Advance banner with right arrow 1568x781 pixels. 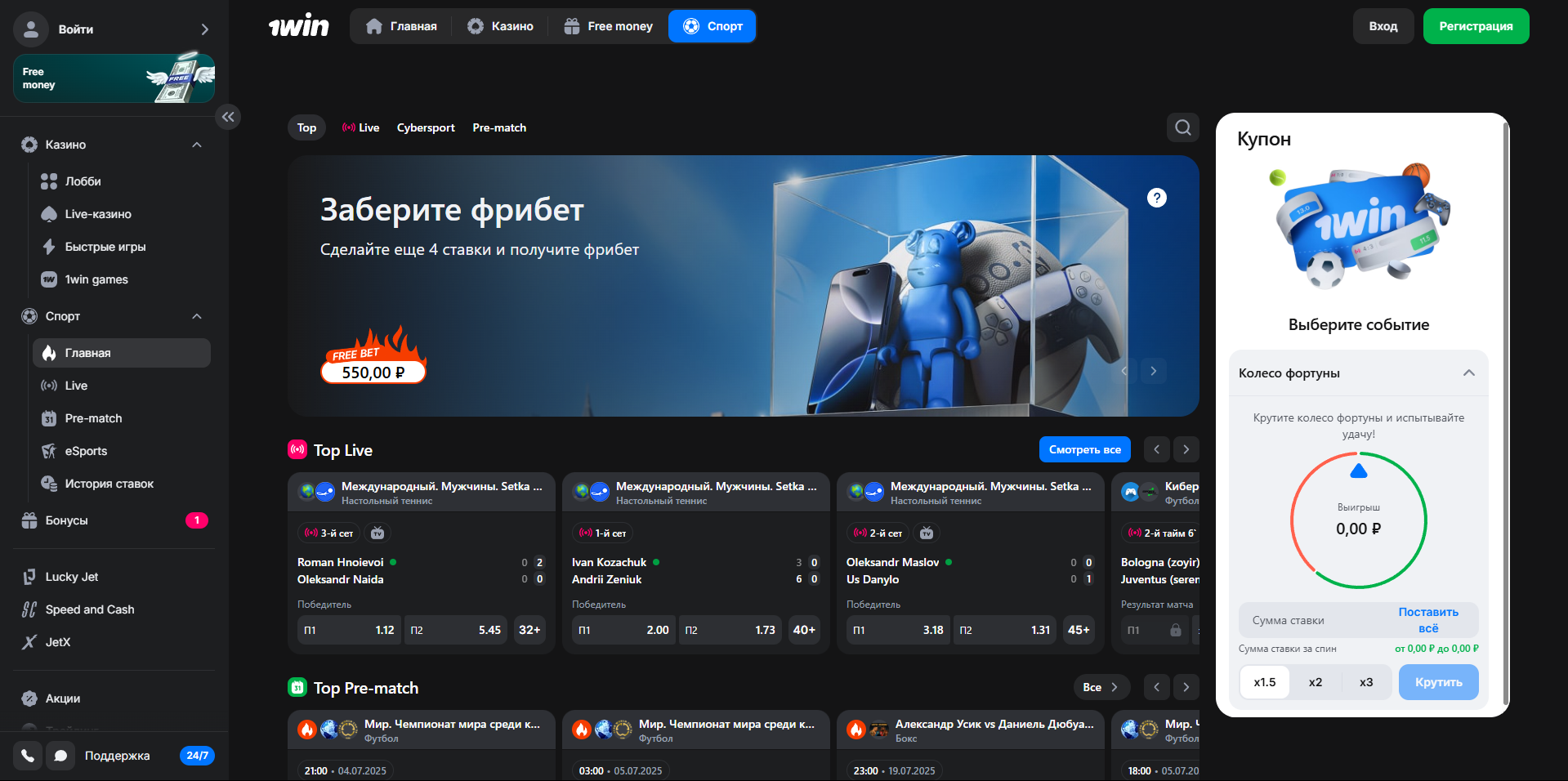[1153, 371]
